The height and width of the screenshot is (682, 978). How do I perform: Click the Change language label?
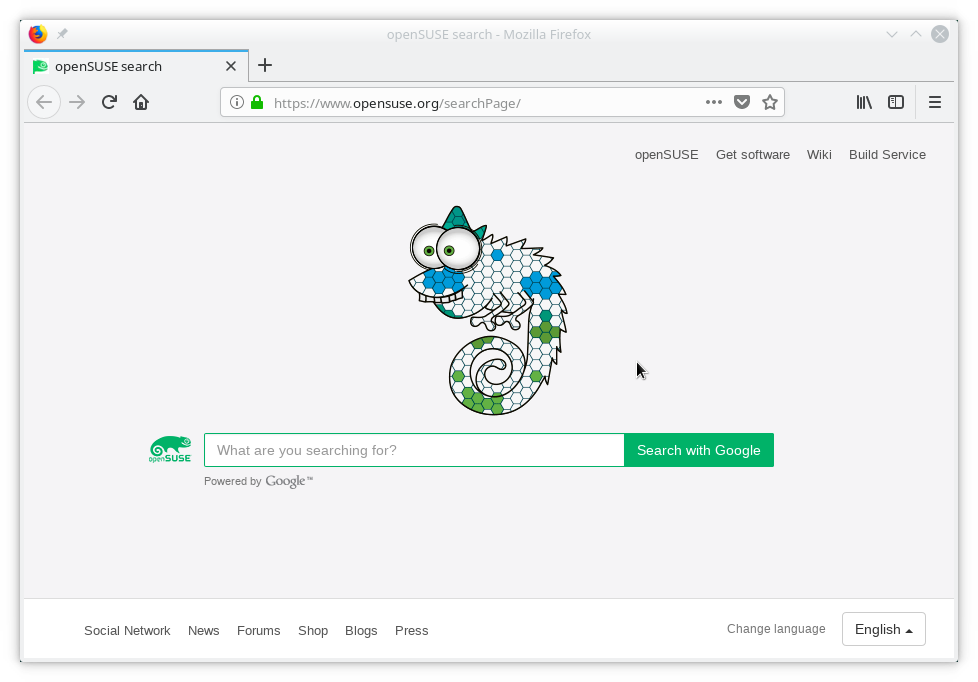[776, 629]
